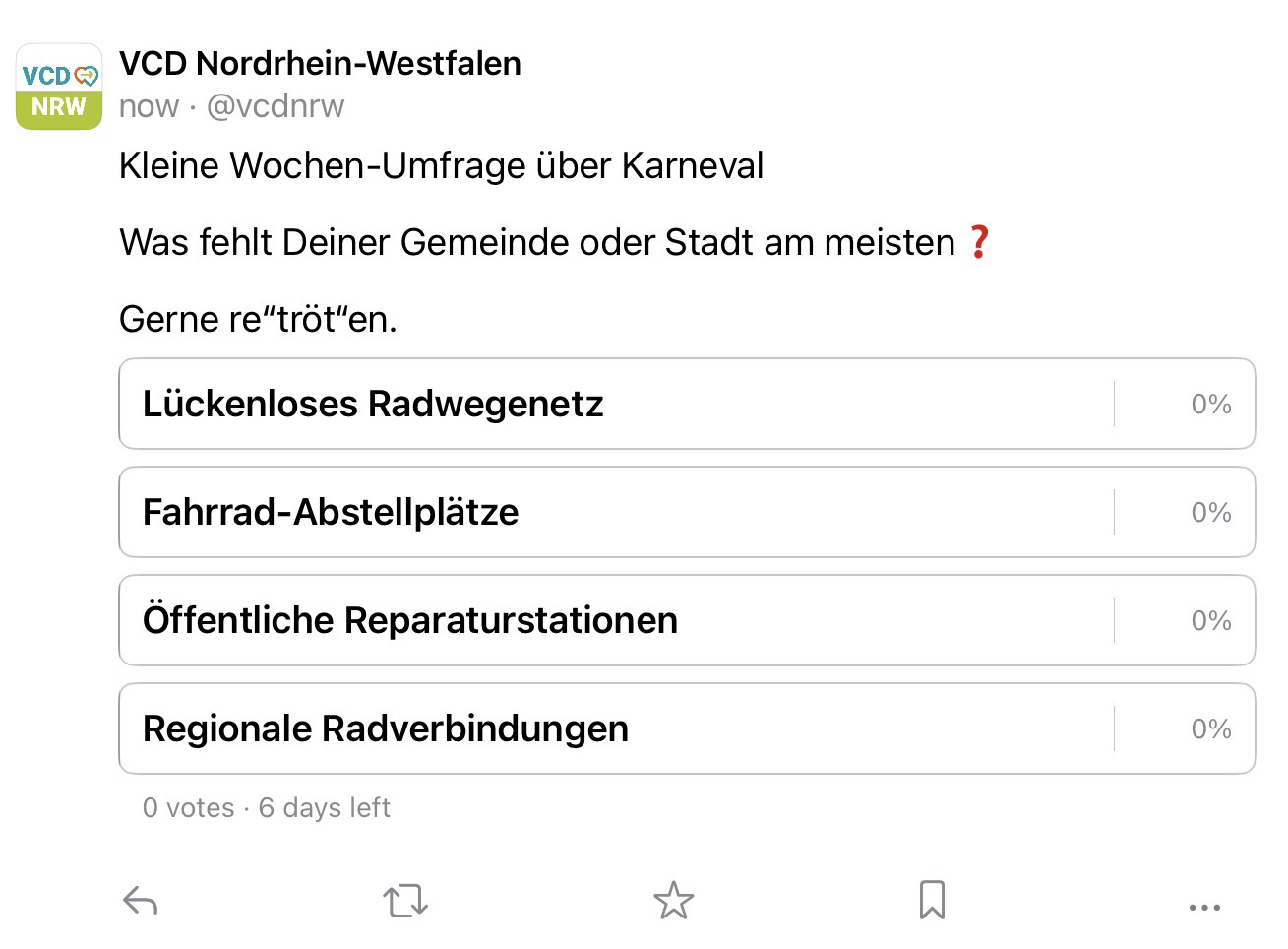Viewport: 1288px width, 949px height.
Task: Open the more options ellipsis menu
Action: pyautogui.click(x=1204, y=907)
